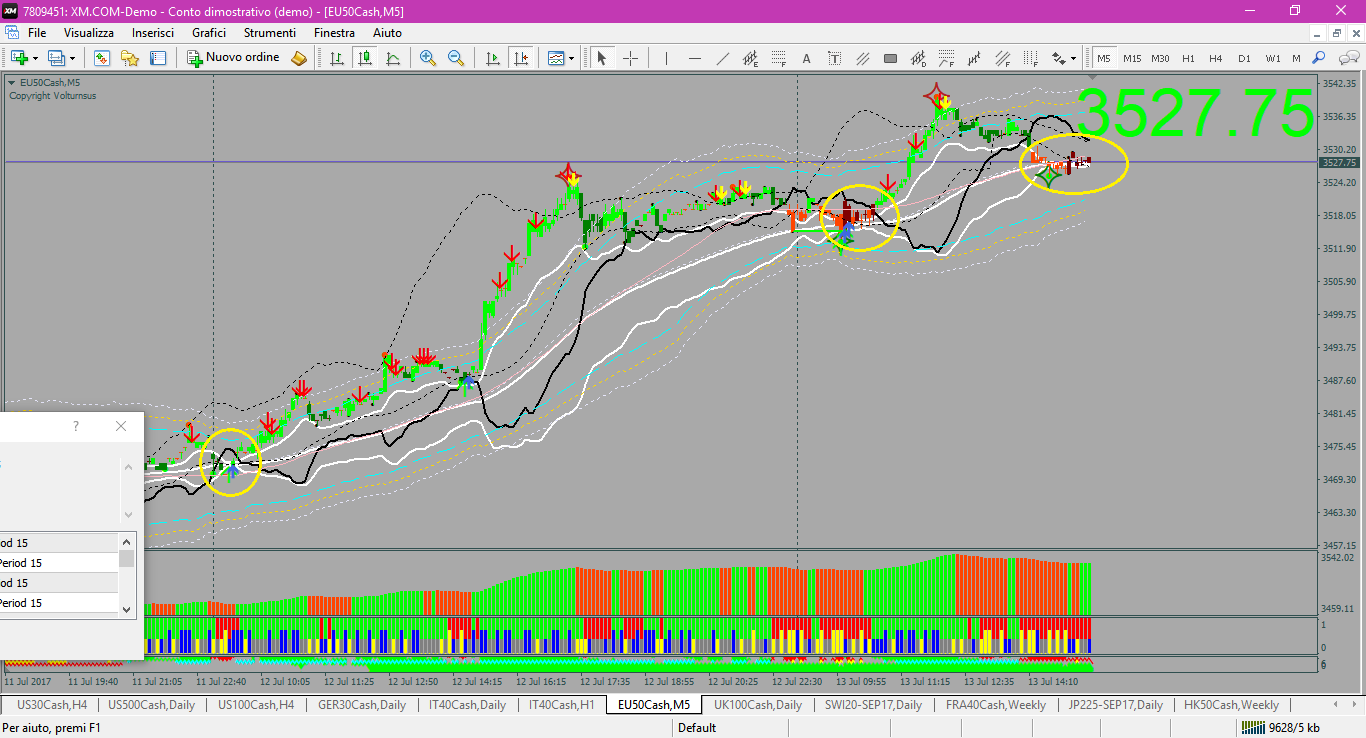Switch to the FRA40Cash,Weekly chart tab
Image resolution: width=1366 pixels, height=738 pixels.
pos(995,705)
